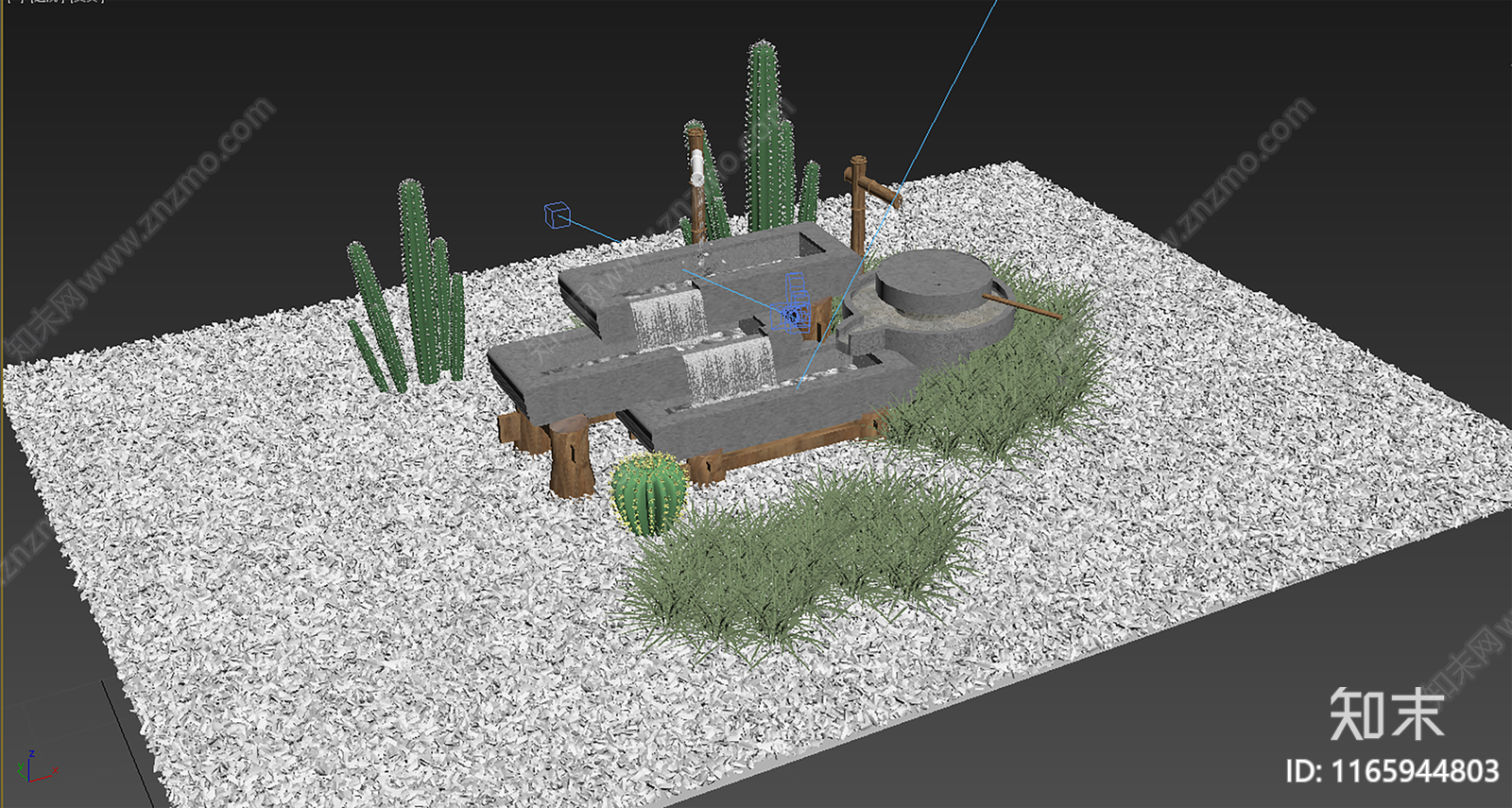The height and width of the screenshot is (808, 1512).
Task: Select the round barrel cactus model
Action: [x=648, y=494]
